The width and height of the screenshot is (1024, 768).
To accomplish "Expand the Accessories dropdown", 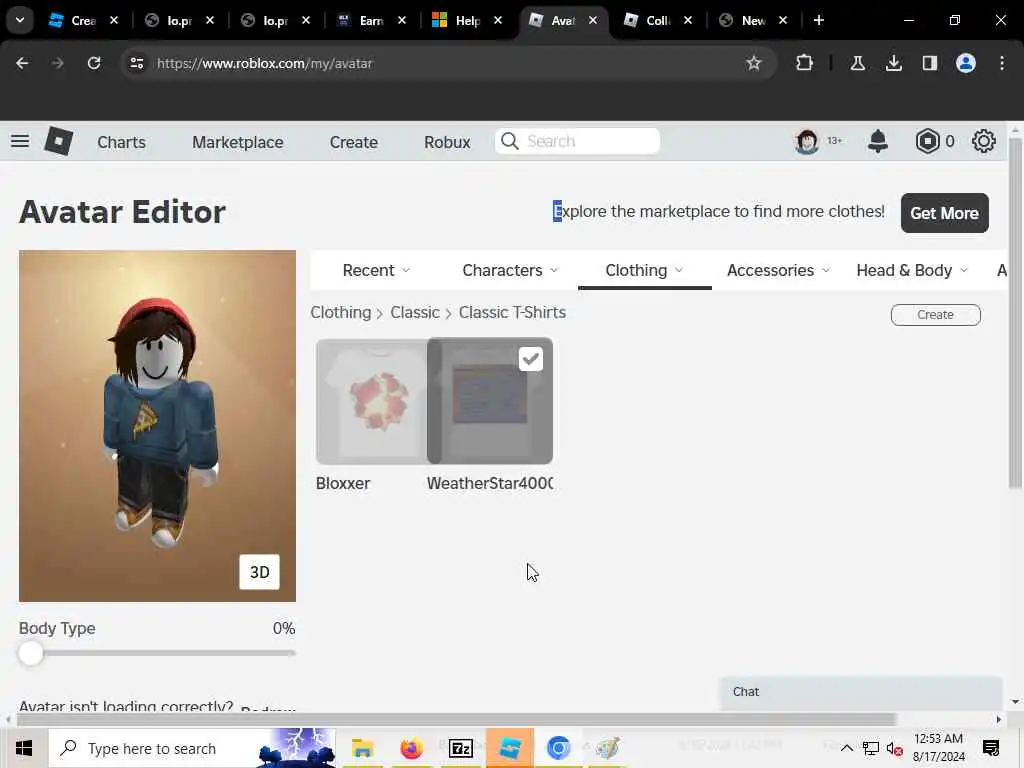I will point(778,270).
